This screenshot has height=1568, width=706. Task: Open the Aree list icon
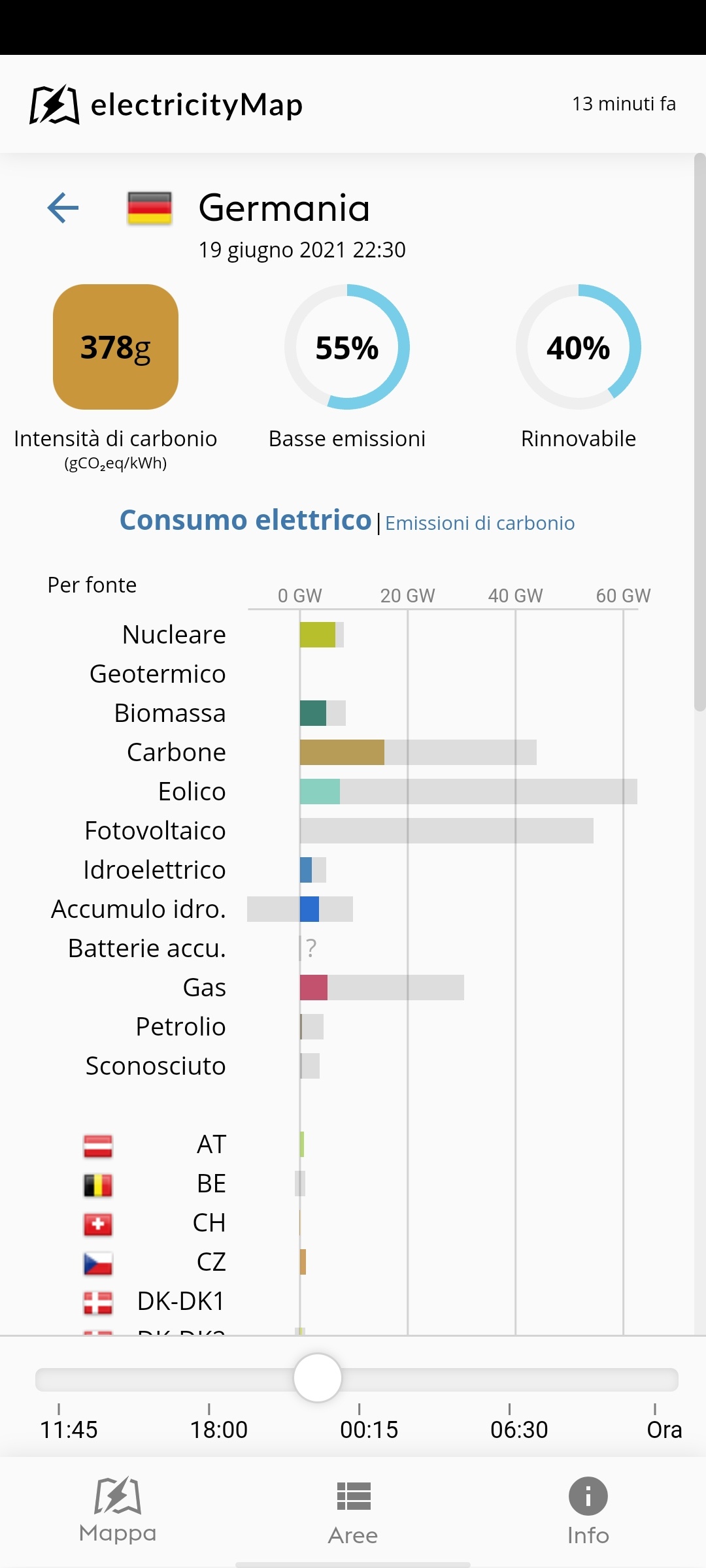[354, 1496]
